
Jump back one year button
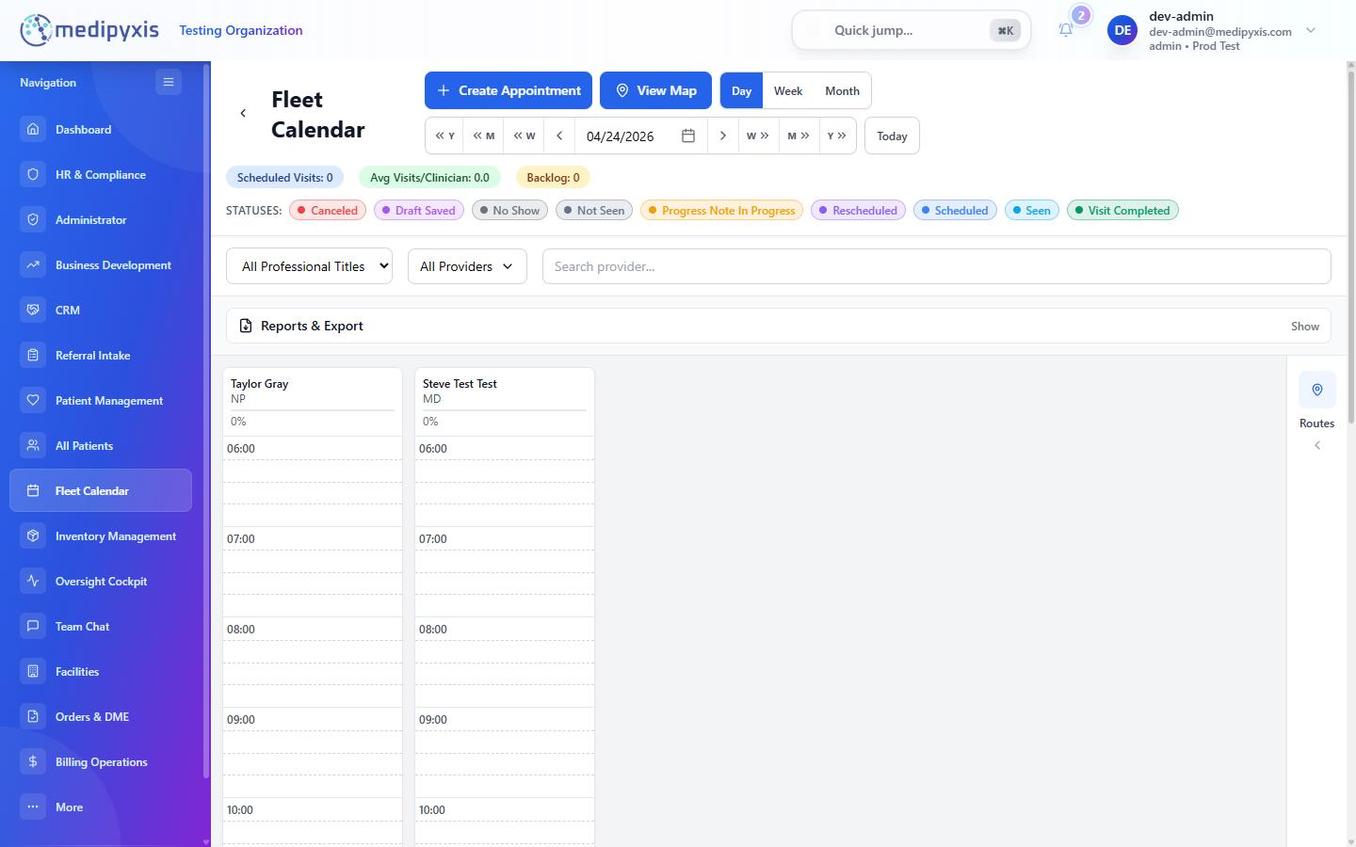point(445,136)
